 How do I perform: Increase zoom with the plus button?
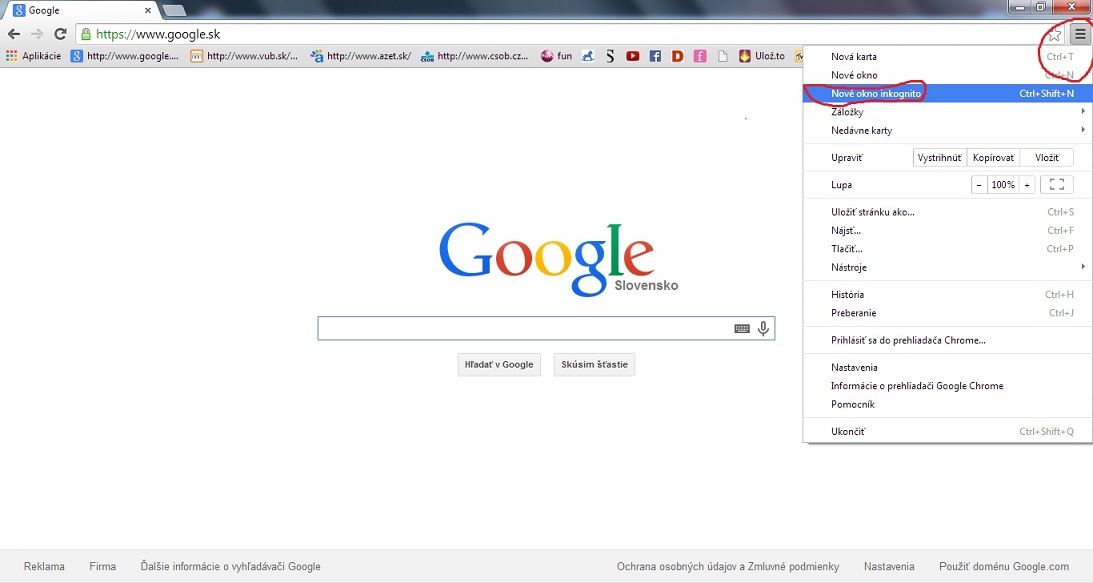click(x=1026, y=185)
